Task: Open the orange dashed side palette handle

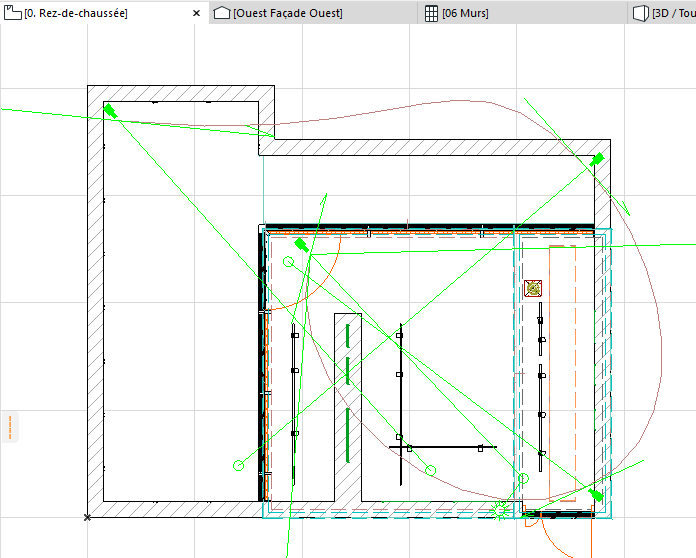Action: (x=10, y=427)
